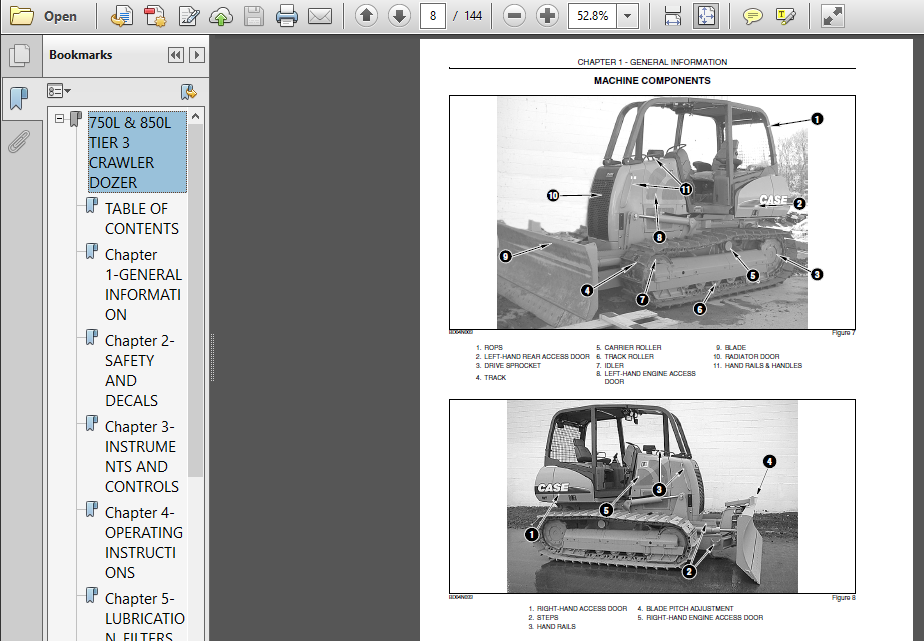Image resolution: width=924 pixels, height=641 pixels.
Task: Click the Bookmarks panel title
Action: tap(81, 55)
